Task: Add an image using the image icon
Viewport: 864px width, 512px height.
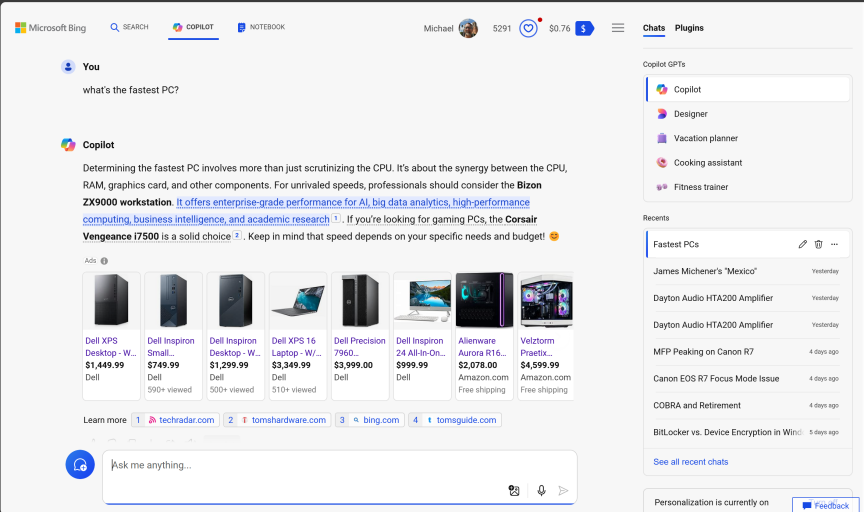Action: click(x=514, y=490)
